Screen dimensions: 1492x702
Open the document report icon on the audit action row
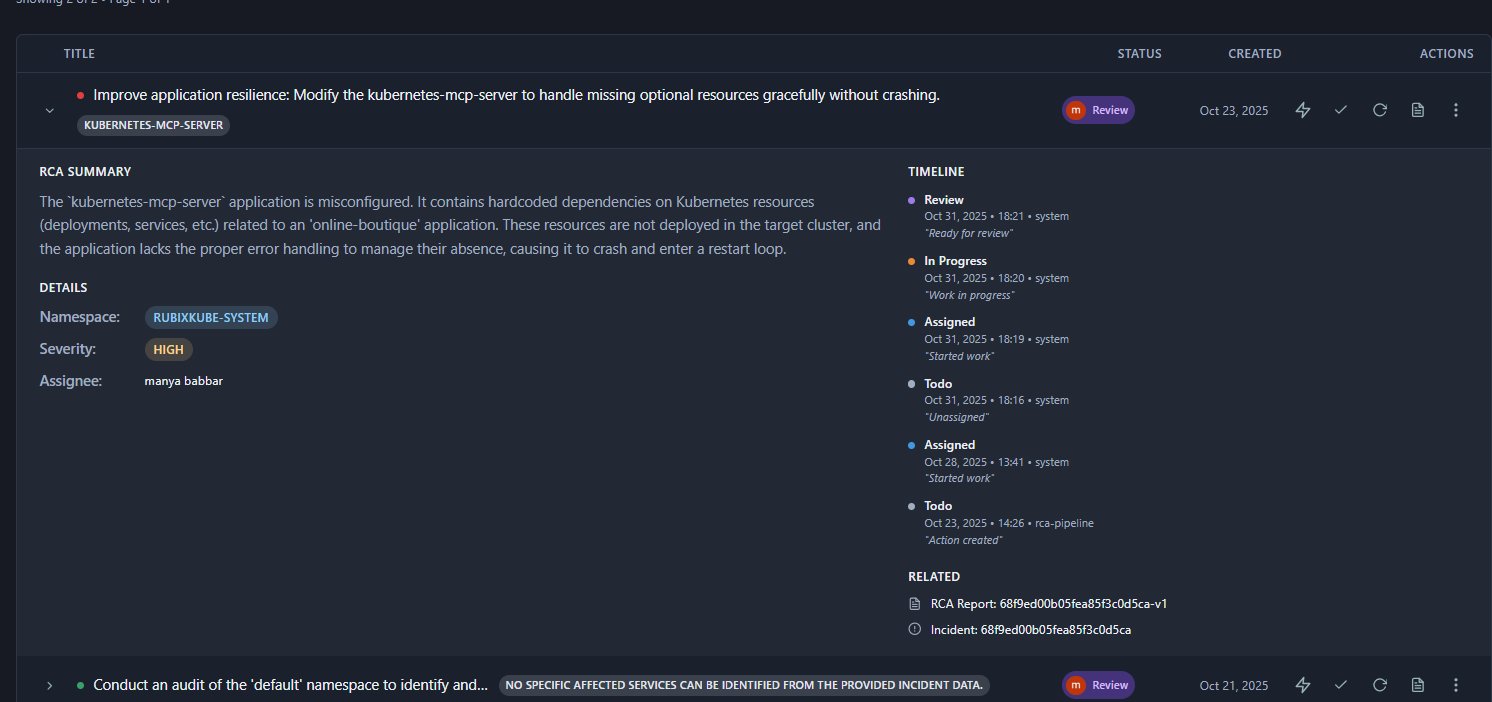click(x=1417, y=685)
